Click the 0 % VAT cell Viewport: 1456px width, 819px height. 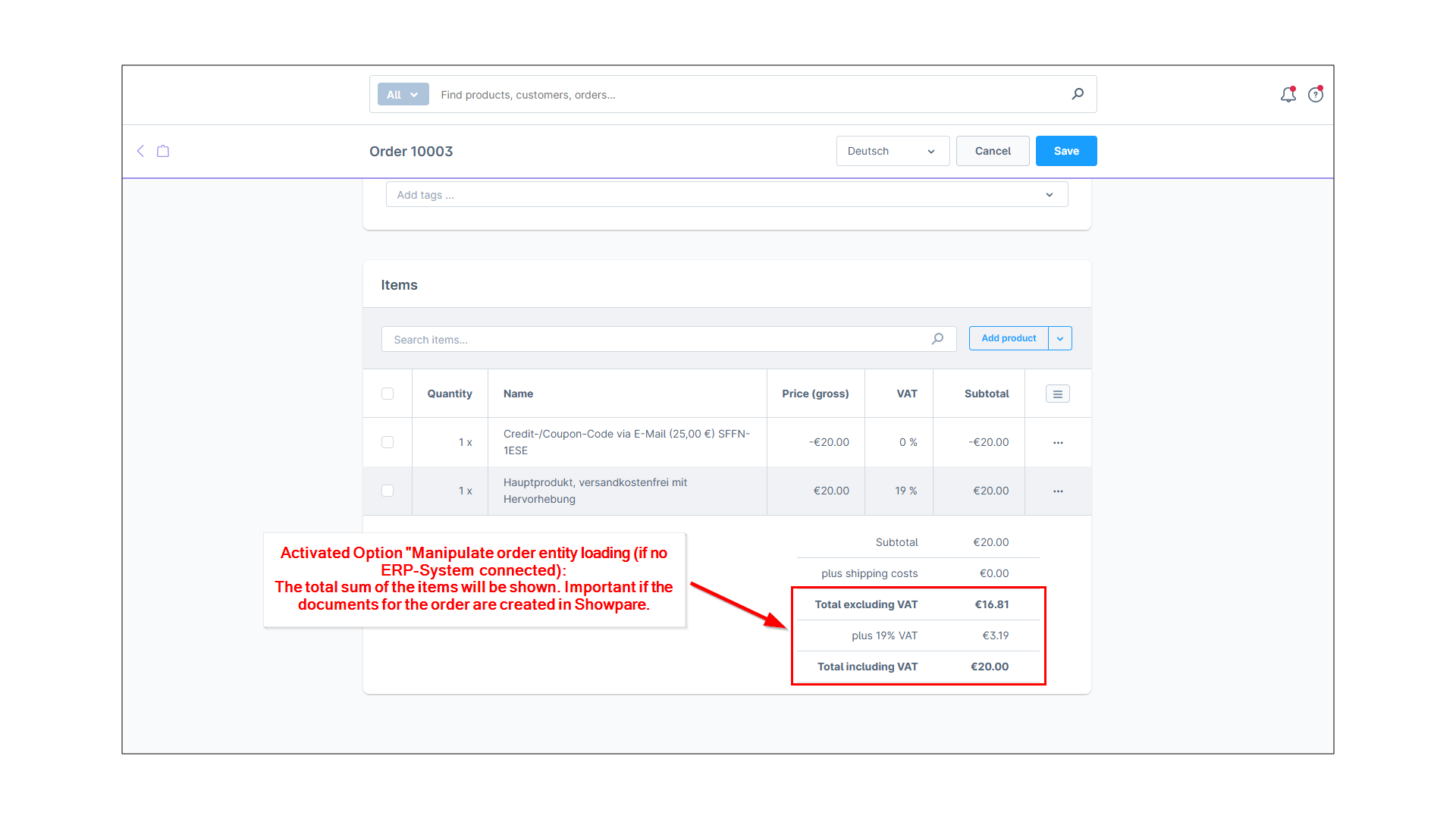point(908,442)
